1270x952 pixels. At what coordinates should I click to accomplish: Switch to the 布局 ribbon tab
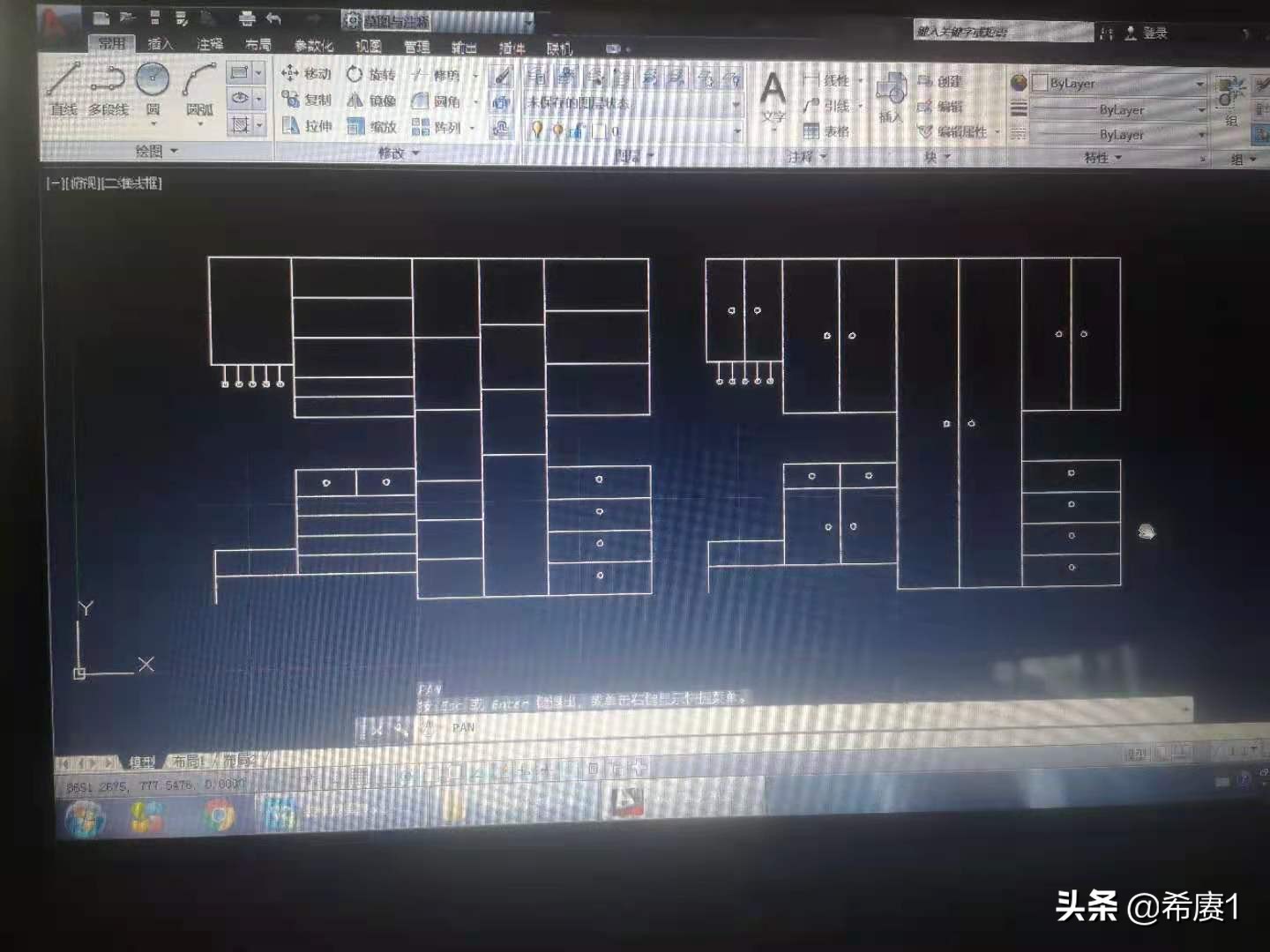click(x=258, y=45)
